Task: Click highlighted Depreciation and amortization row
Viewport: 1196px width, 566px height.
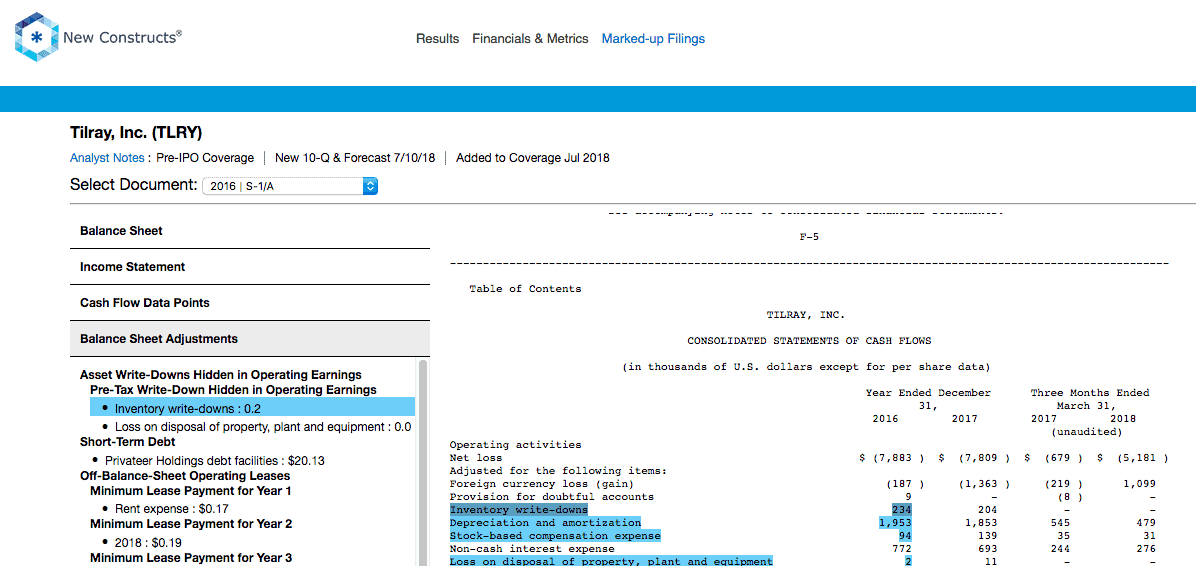Action: tap(545, 523)
